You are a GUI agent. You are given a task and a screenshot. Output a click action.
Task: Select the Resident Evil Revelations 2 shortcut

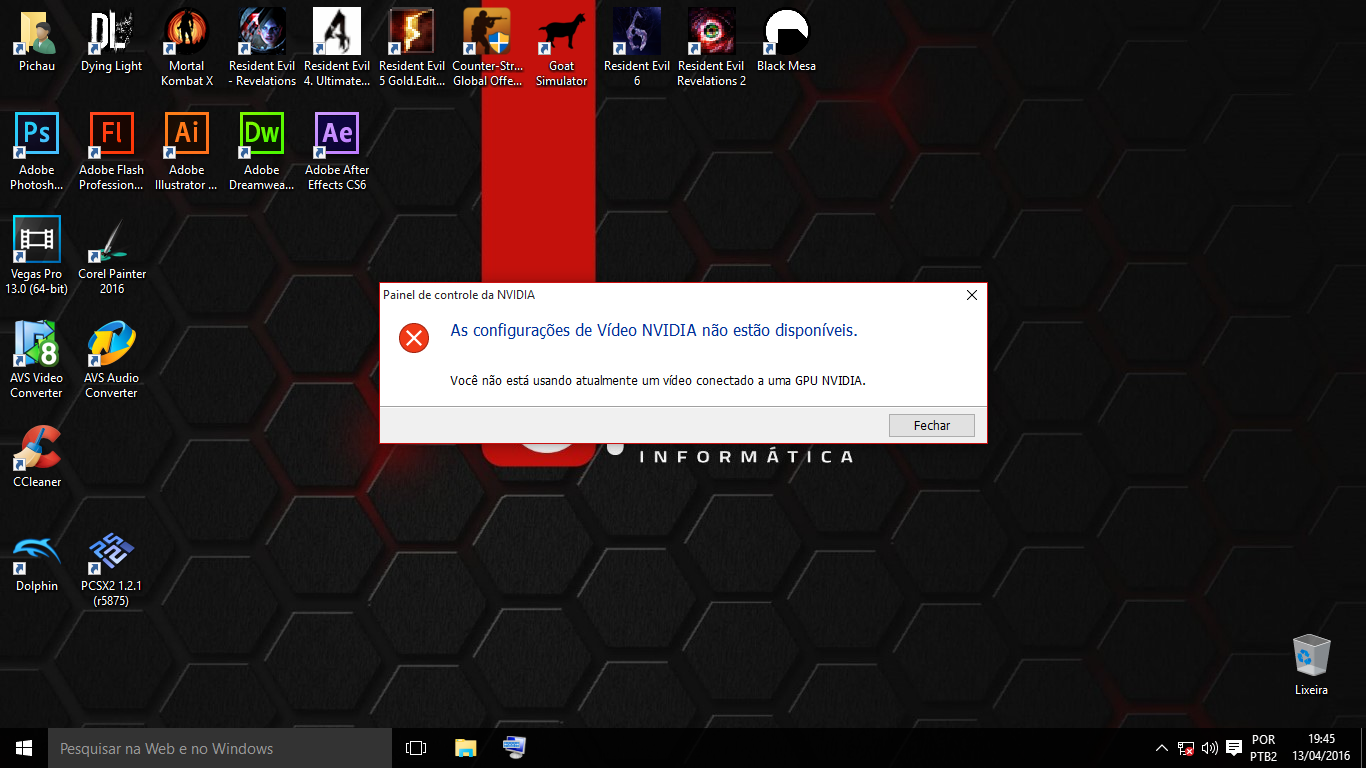tap(712, 48)
